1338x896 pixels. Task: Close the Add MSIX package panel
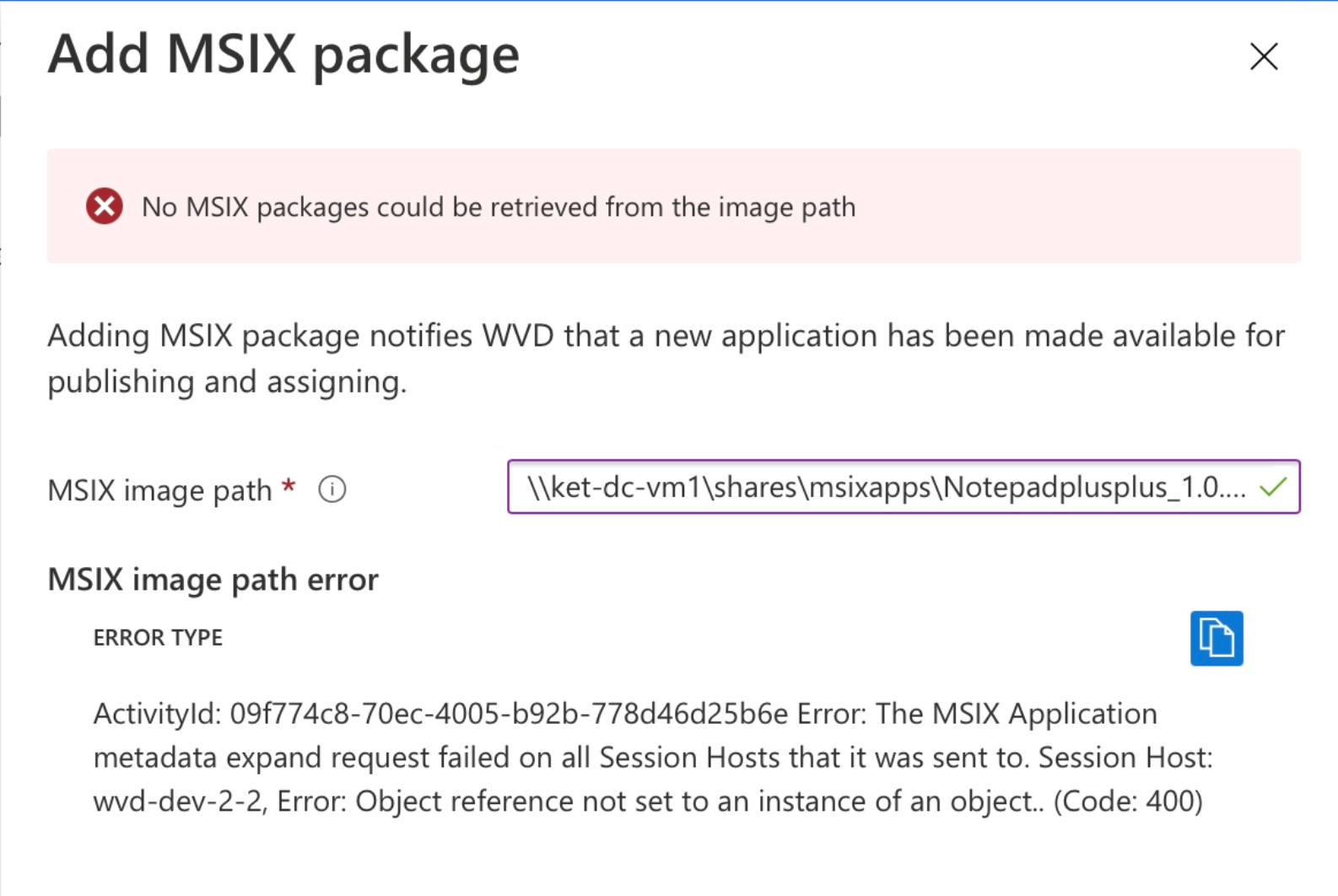click(x=1263, y=57)
